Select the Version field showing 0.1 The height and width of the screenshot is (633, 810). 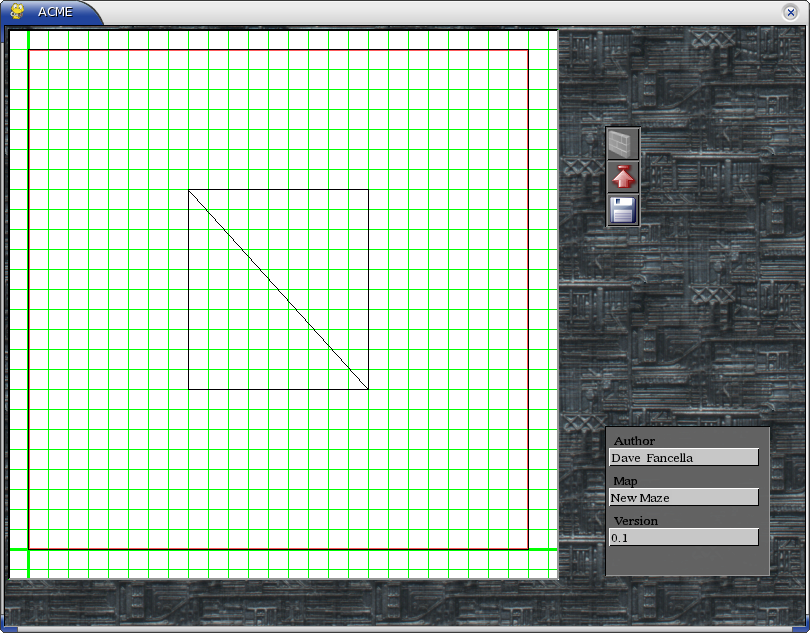683,538
